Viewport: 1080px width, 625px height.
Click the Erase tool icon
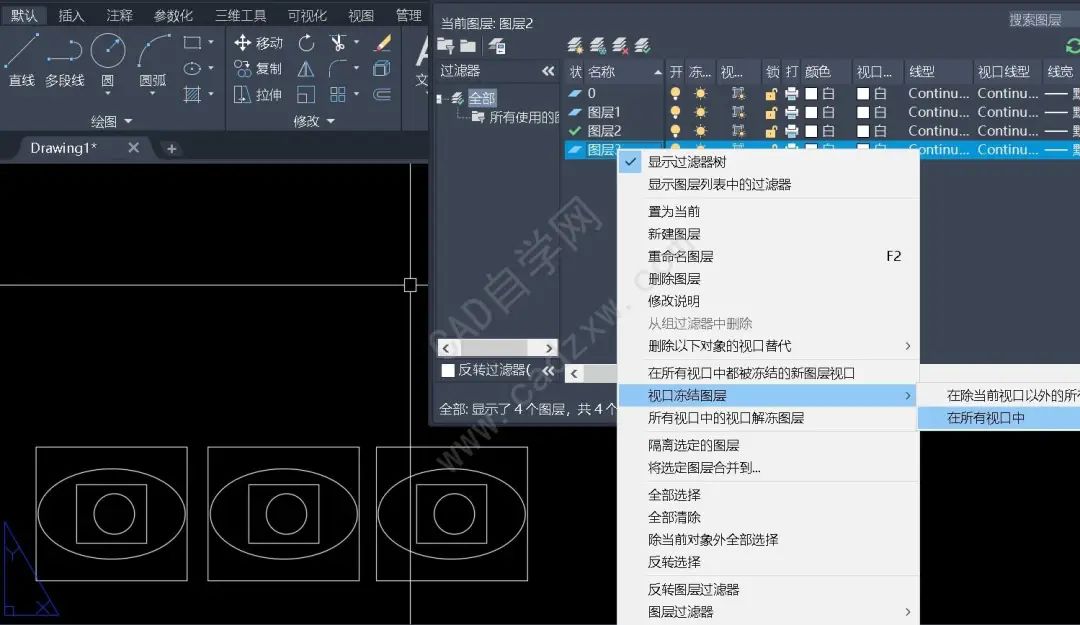(x=382, y=43)
